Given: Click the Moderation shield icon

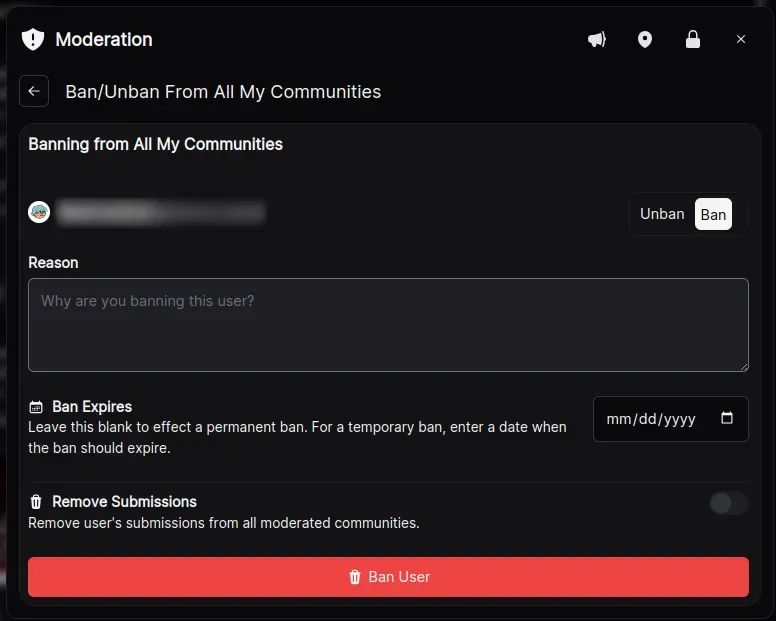Looking at the screenshot, I should tap(33, 39).
